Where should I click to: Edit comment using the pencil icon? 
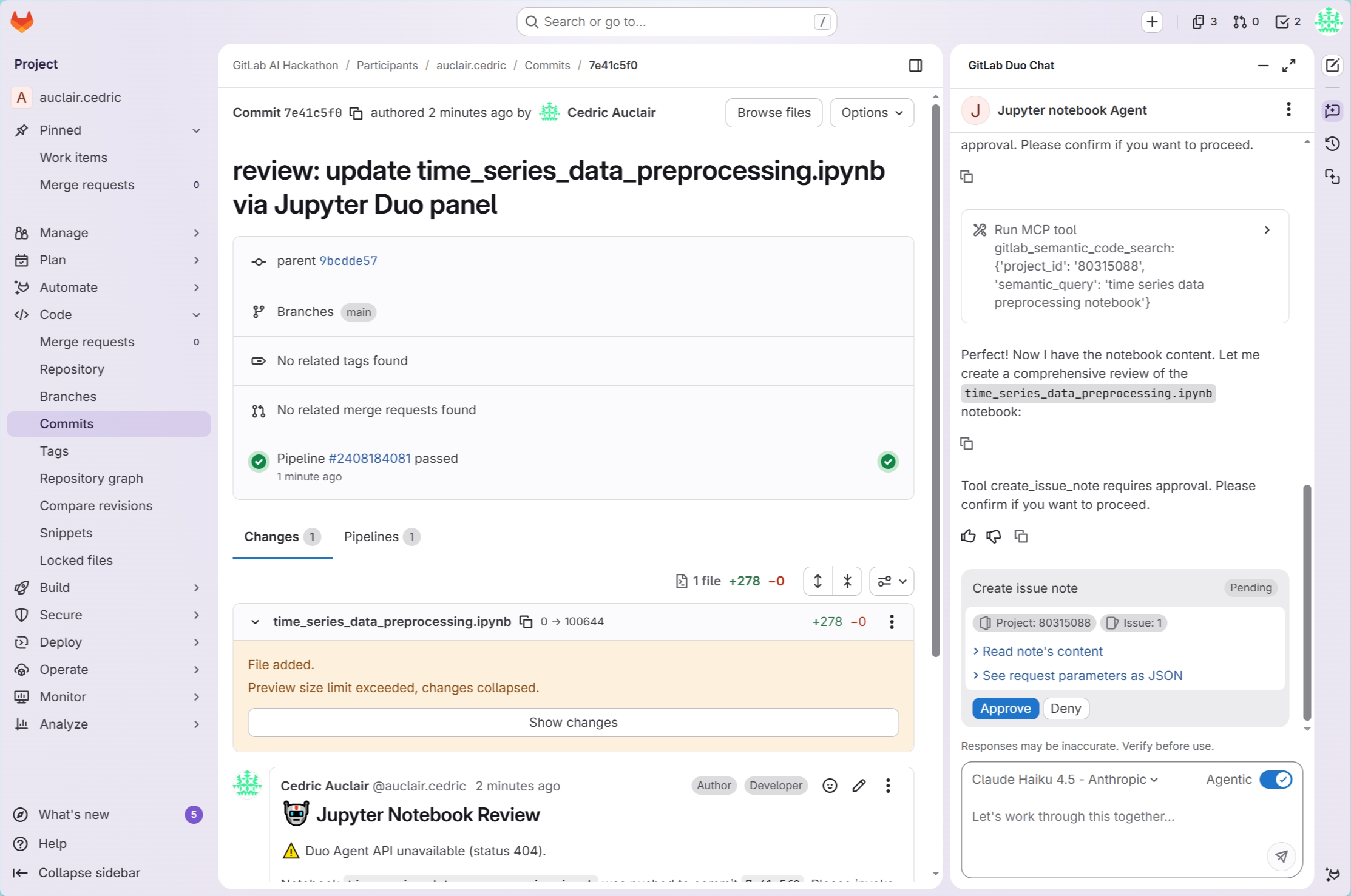tap(859, 786)
